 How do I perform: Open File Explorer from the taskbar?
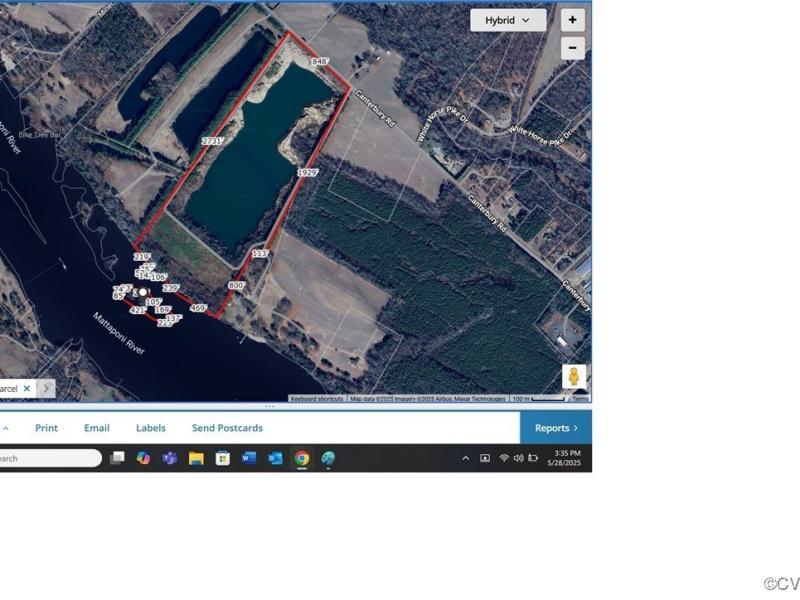[196, 458]
